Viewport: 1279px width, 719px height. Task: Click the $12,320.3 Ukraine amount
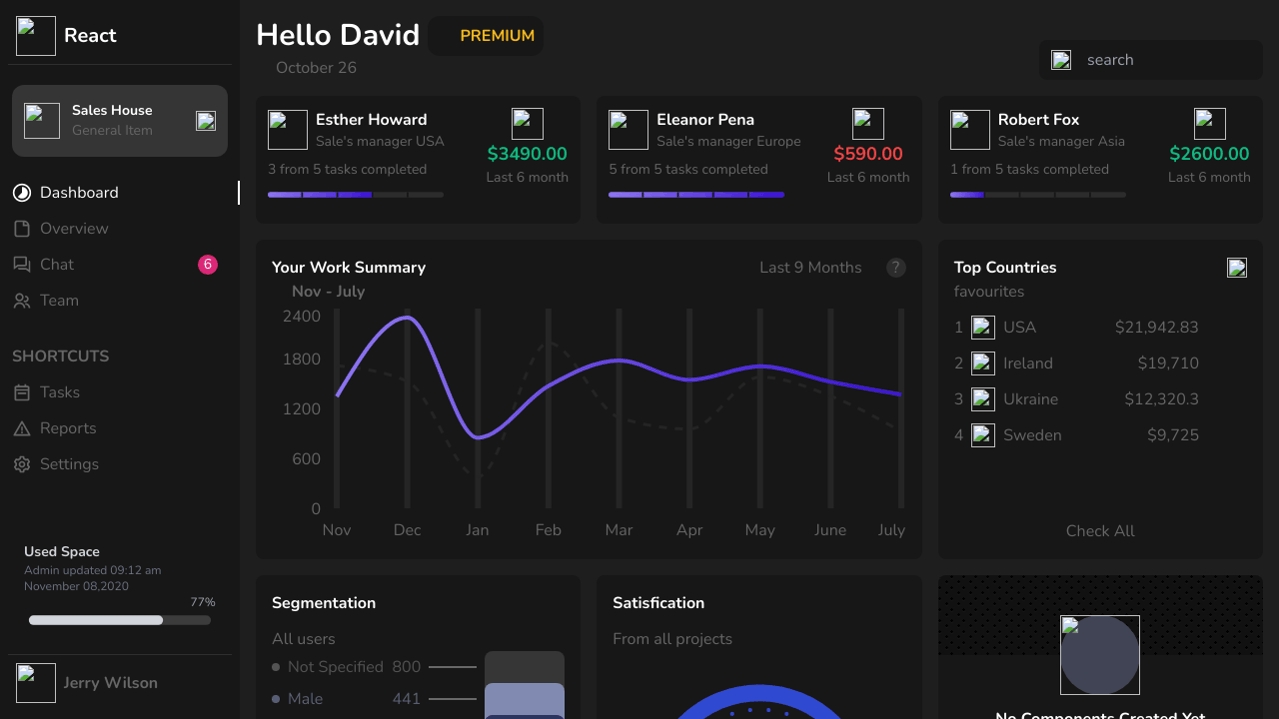[1161, 400]
